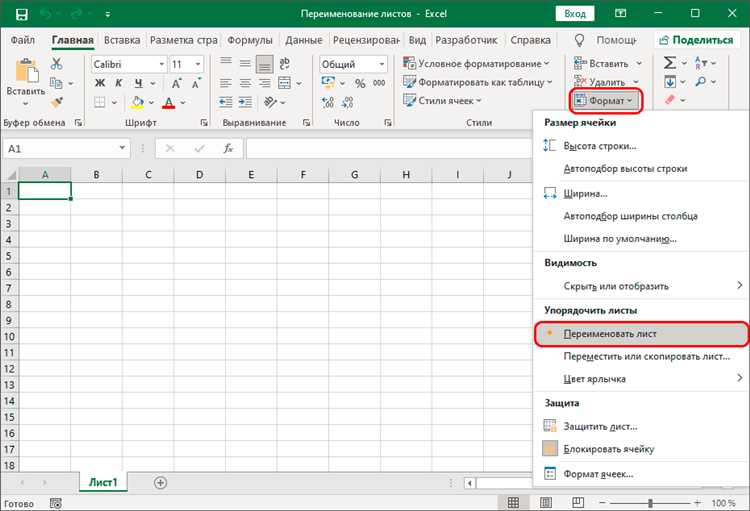Viewport: 750px width, 511px height.
Task: Click the Fill down icon
Action: pos(670,82)
